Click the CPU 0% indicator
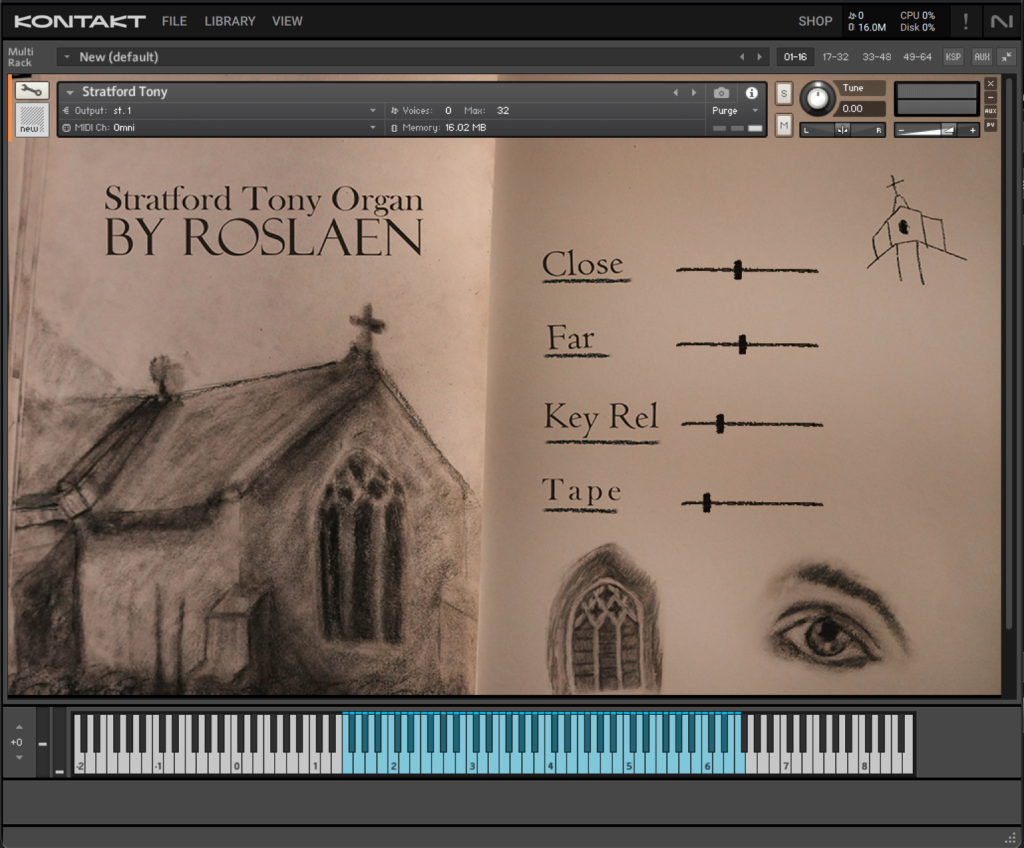Image resolution: width=1024 pixels, height=848 pixels. click(x=917, y=15)
